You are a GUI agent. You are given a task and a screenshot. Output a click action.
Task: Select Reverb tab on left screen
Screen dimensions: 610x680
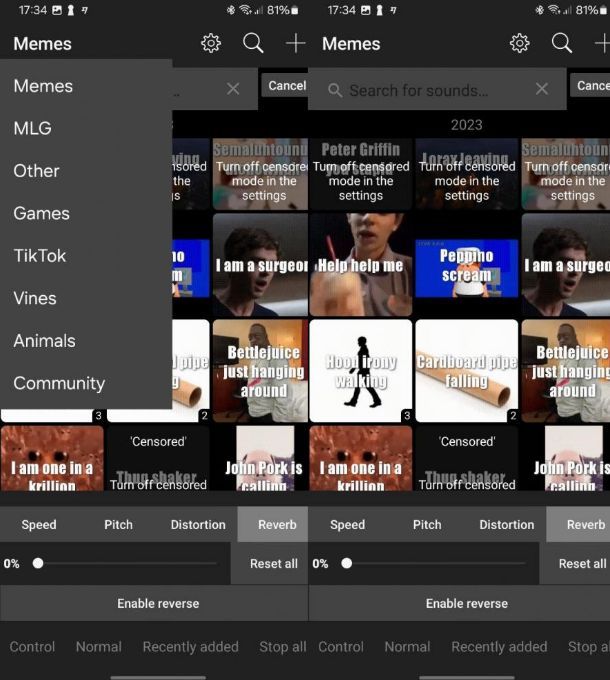[273, 524]
